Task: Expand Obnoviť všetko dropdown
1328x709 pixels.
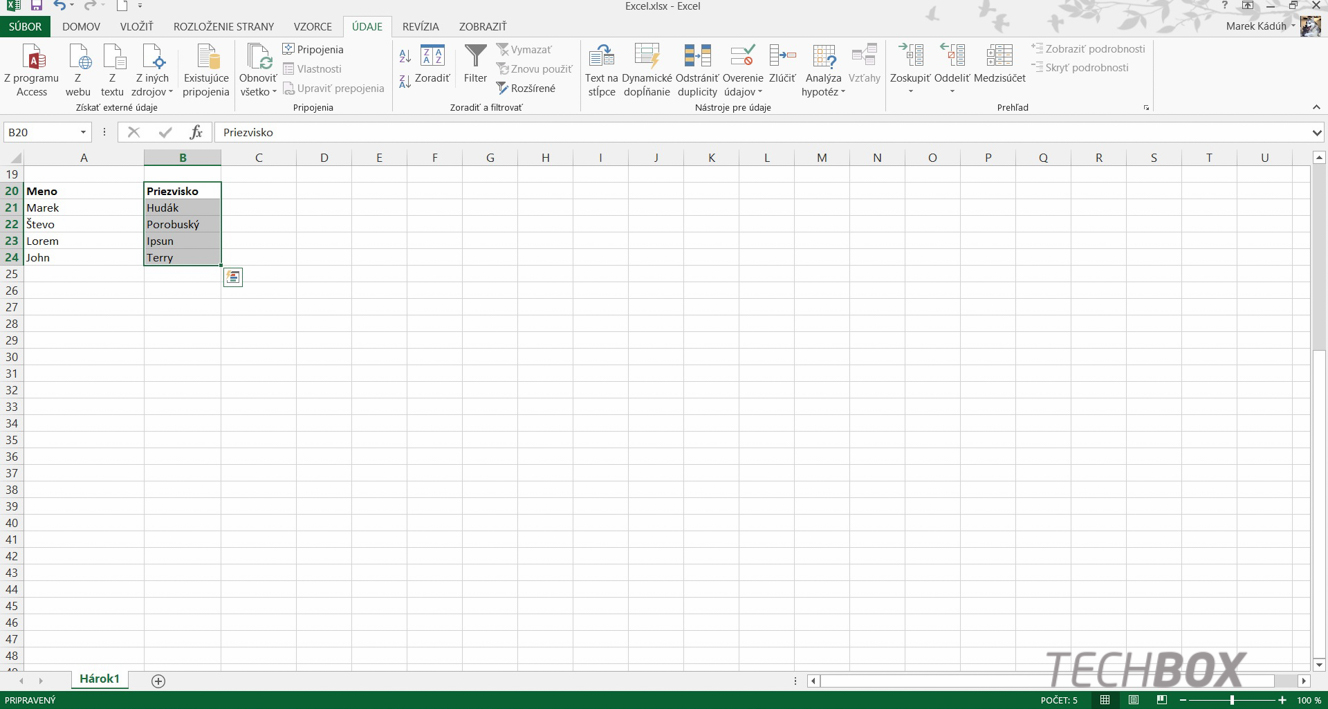Action: (258, 92)
